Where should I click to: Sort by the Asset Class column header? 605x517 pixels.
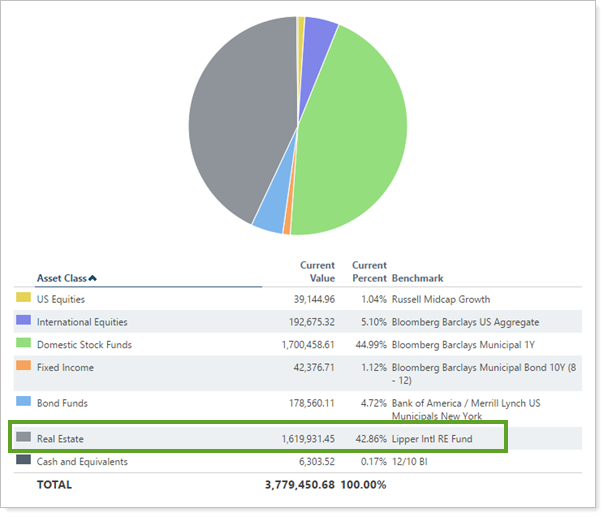pos(66,278)
